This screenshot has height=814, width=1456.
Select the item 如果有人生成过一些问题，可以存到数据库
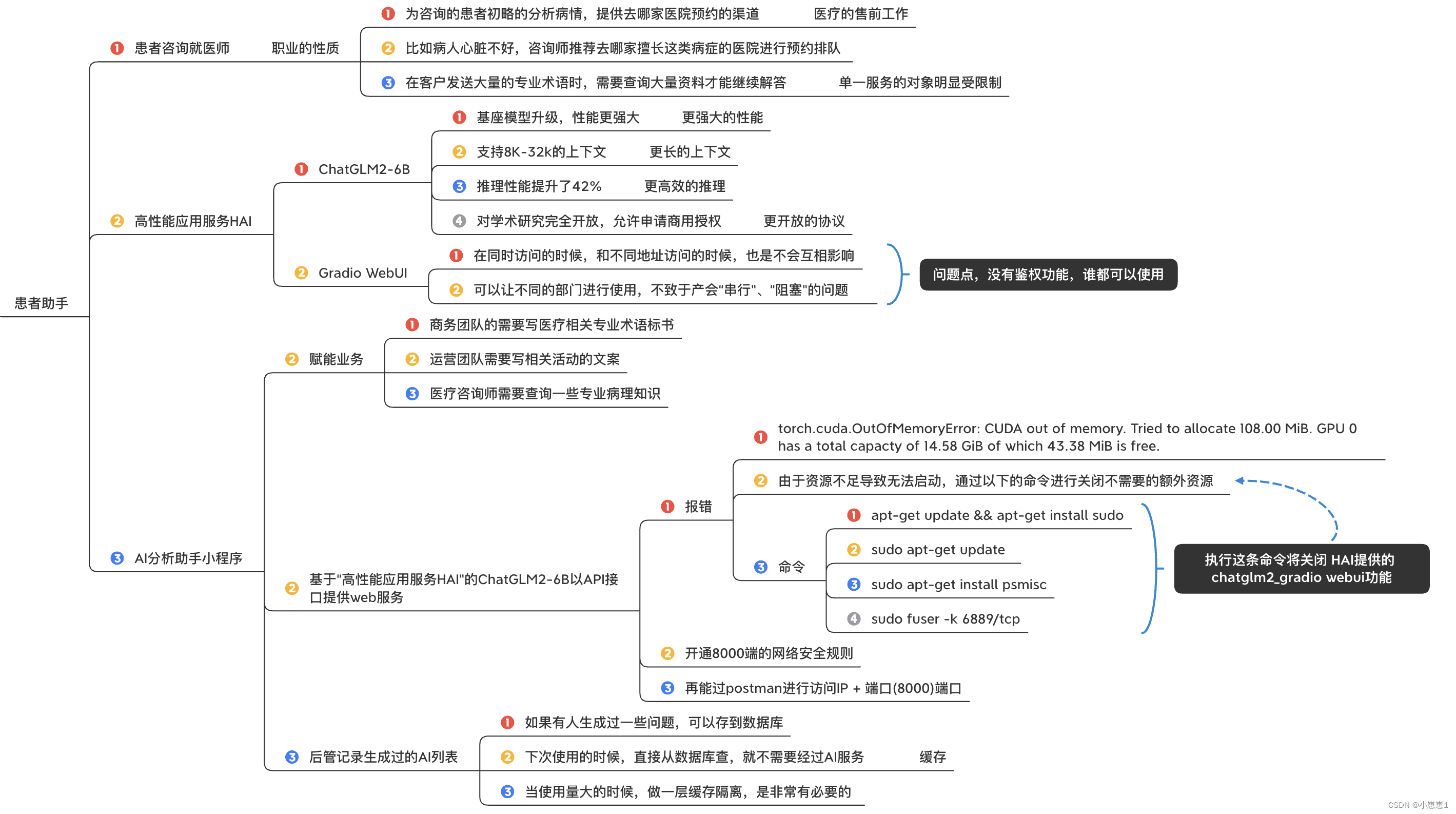point(654,723)
